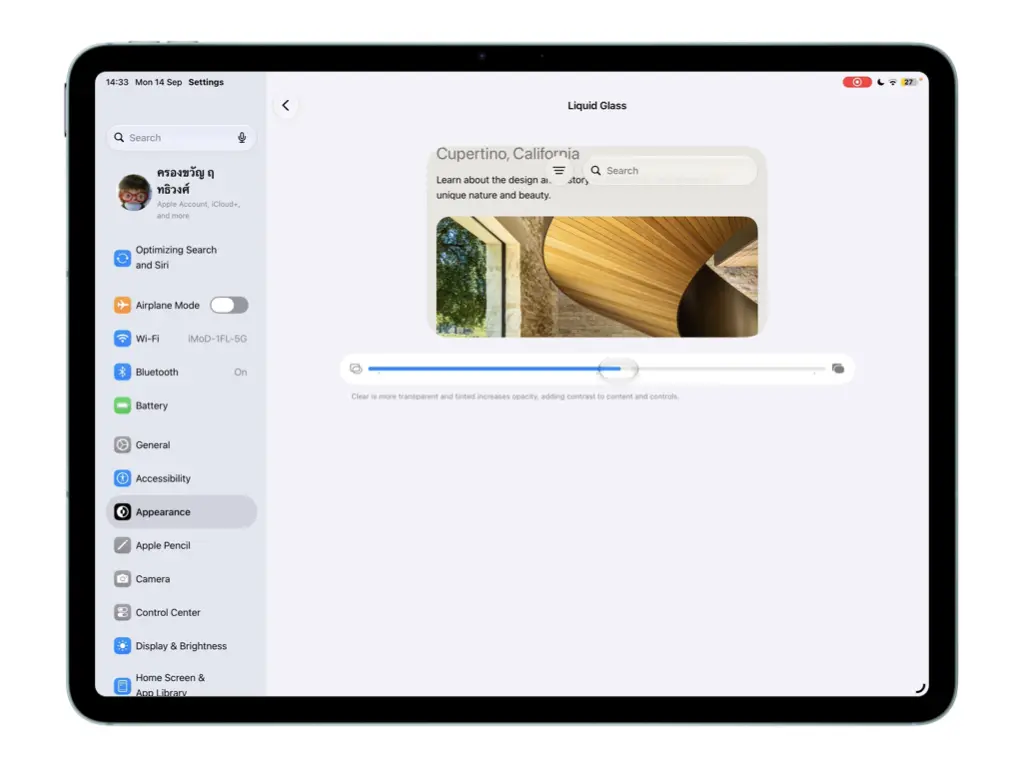Viewport: 1024px width, 768px height.
Task: Go back with the chevron button
Action: point(285,105)
